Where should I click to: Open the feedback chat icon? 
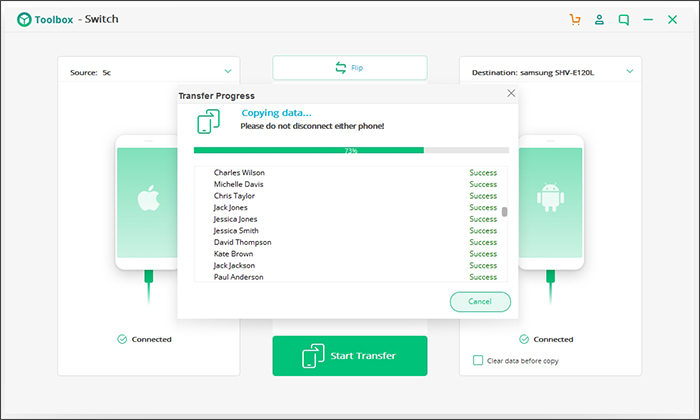point(624,20)
